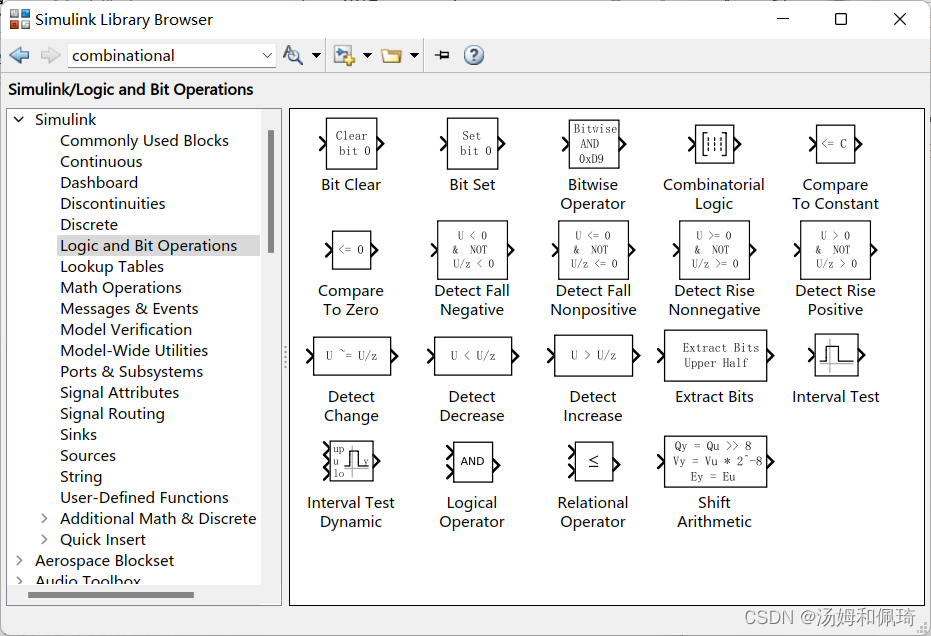Viewport: 931px width, 636px height.
Task: Expand the Quick Insert node
Action: pos(45,539)
